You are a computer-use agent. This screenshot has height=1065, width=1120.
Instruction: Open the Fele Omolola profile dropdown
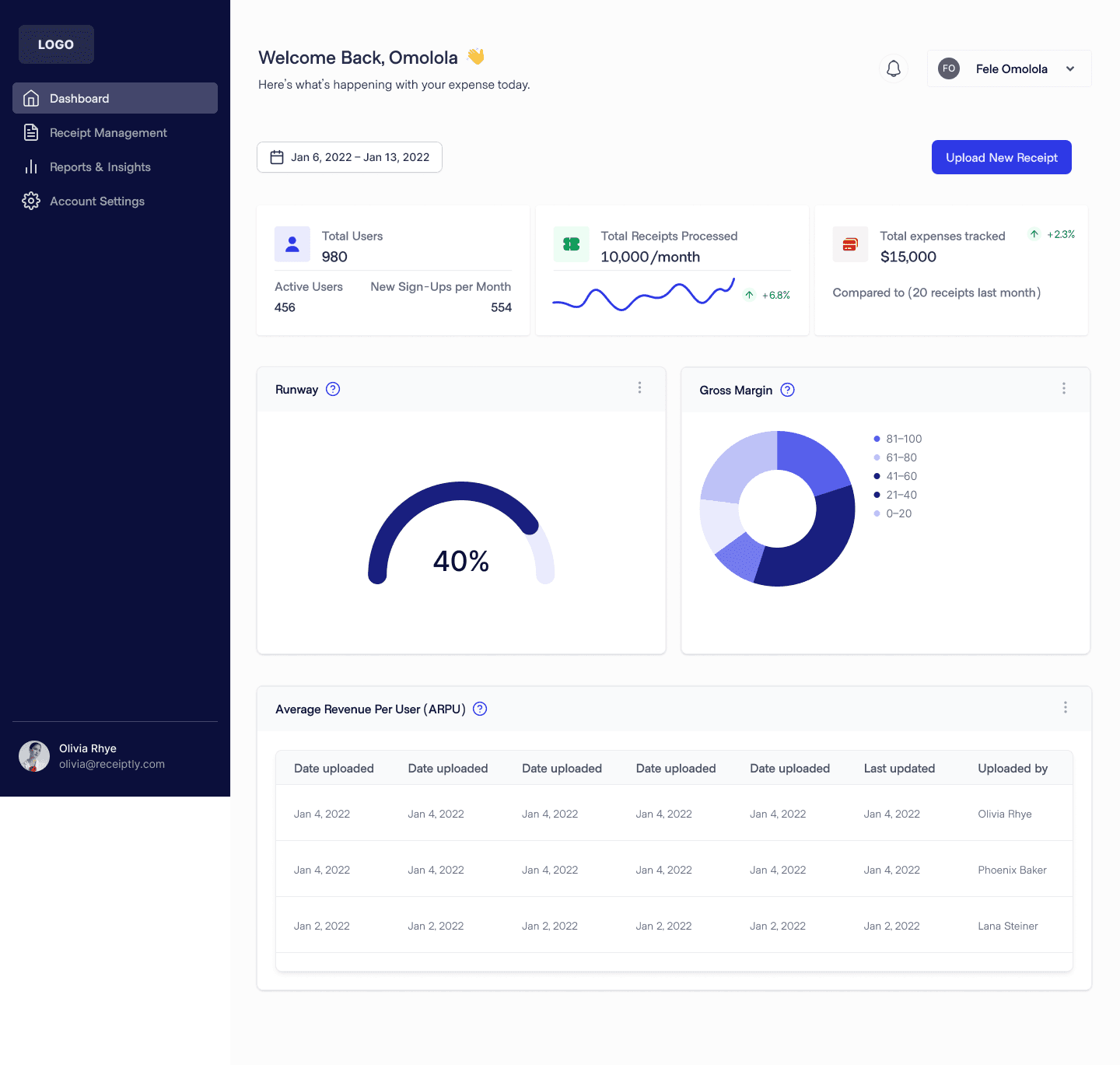(x=1009, y=68)
